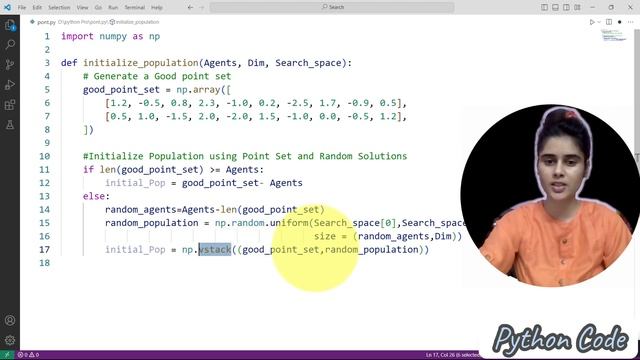Image resolution: width=640 pixels, height=360 pixels.
Task: Click the 'Initialize Population using Point Set' comment
Action: (245, 156)
